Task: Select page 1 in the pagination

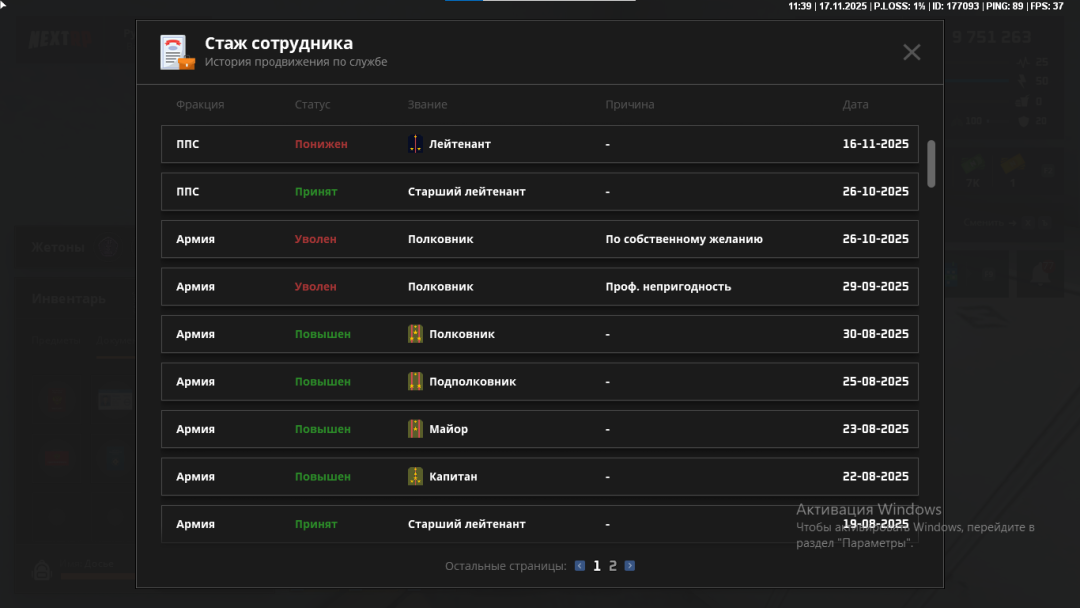Action: pyautogui.click(x=597, y=566)
